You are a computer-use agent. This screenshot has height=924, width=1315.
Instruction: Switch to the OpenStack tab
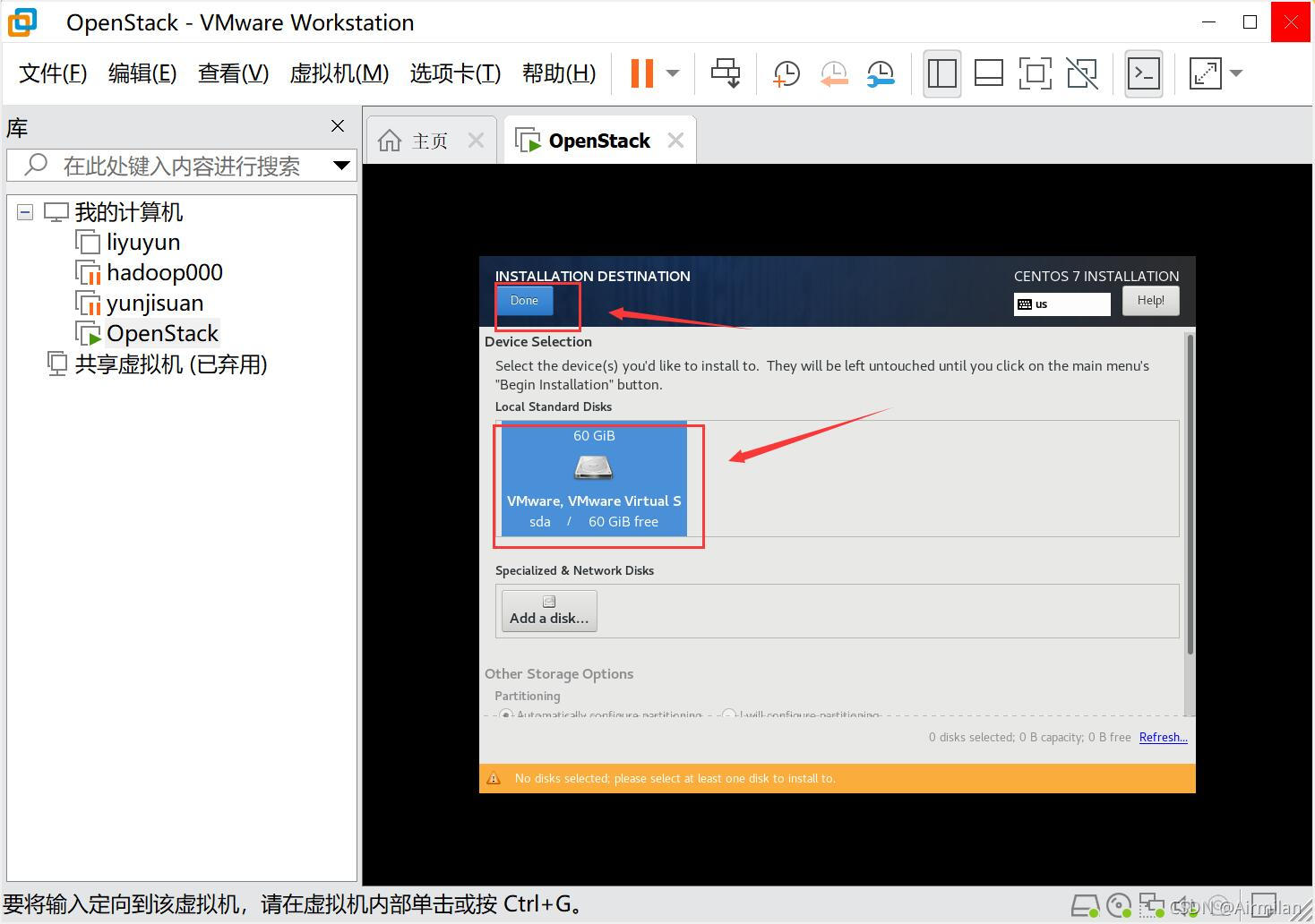[598, 141]
